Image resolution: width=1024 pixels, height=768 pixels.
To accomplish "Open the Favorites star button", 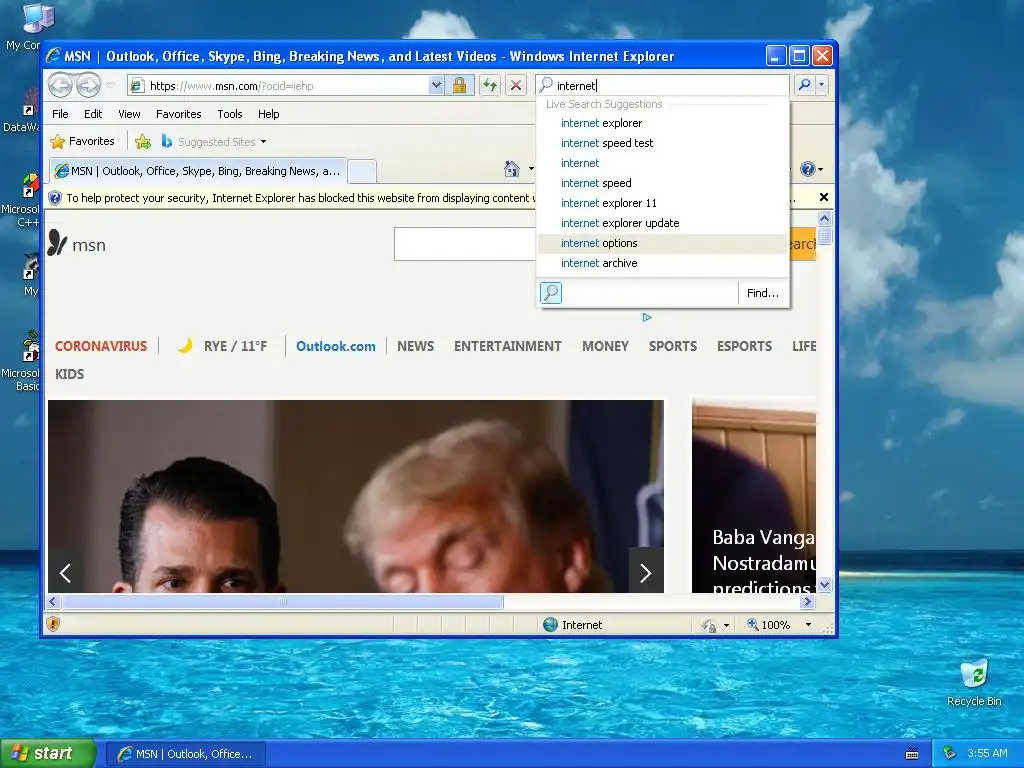I will (x=82, y=141).
